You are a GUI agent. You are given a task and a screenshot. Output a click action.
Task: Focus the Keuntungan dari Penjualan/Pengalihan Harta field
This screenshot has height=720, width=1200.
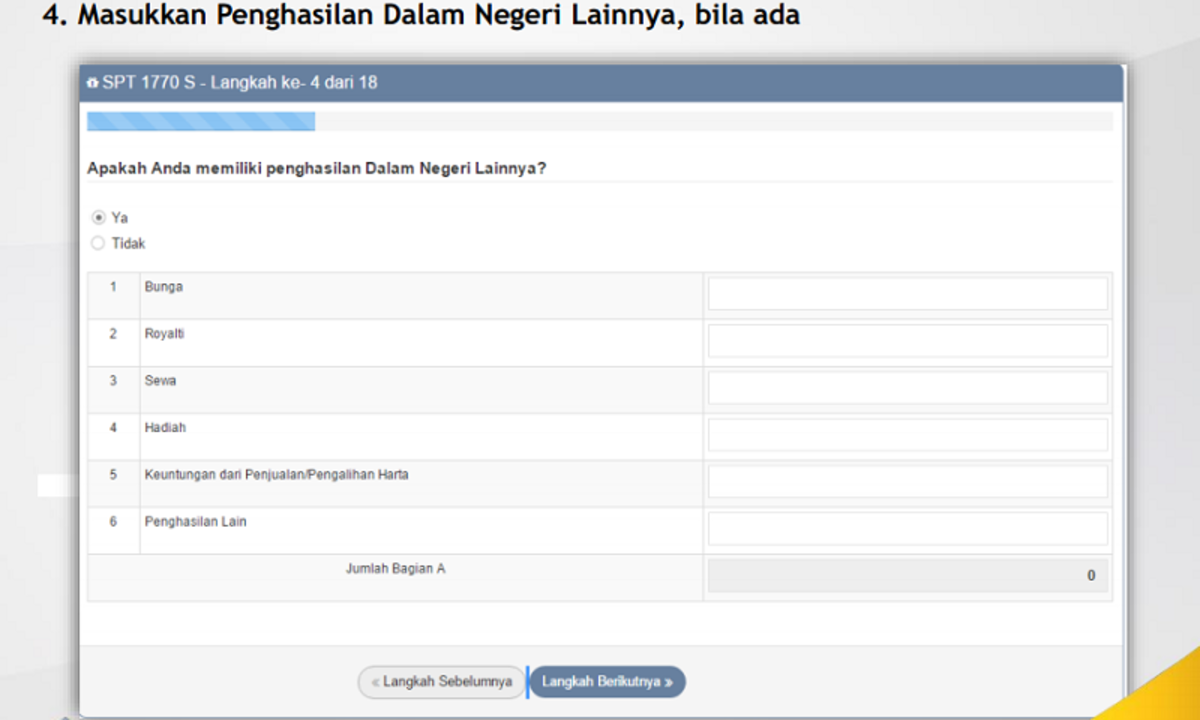click(907, 482)
